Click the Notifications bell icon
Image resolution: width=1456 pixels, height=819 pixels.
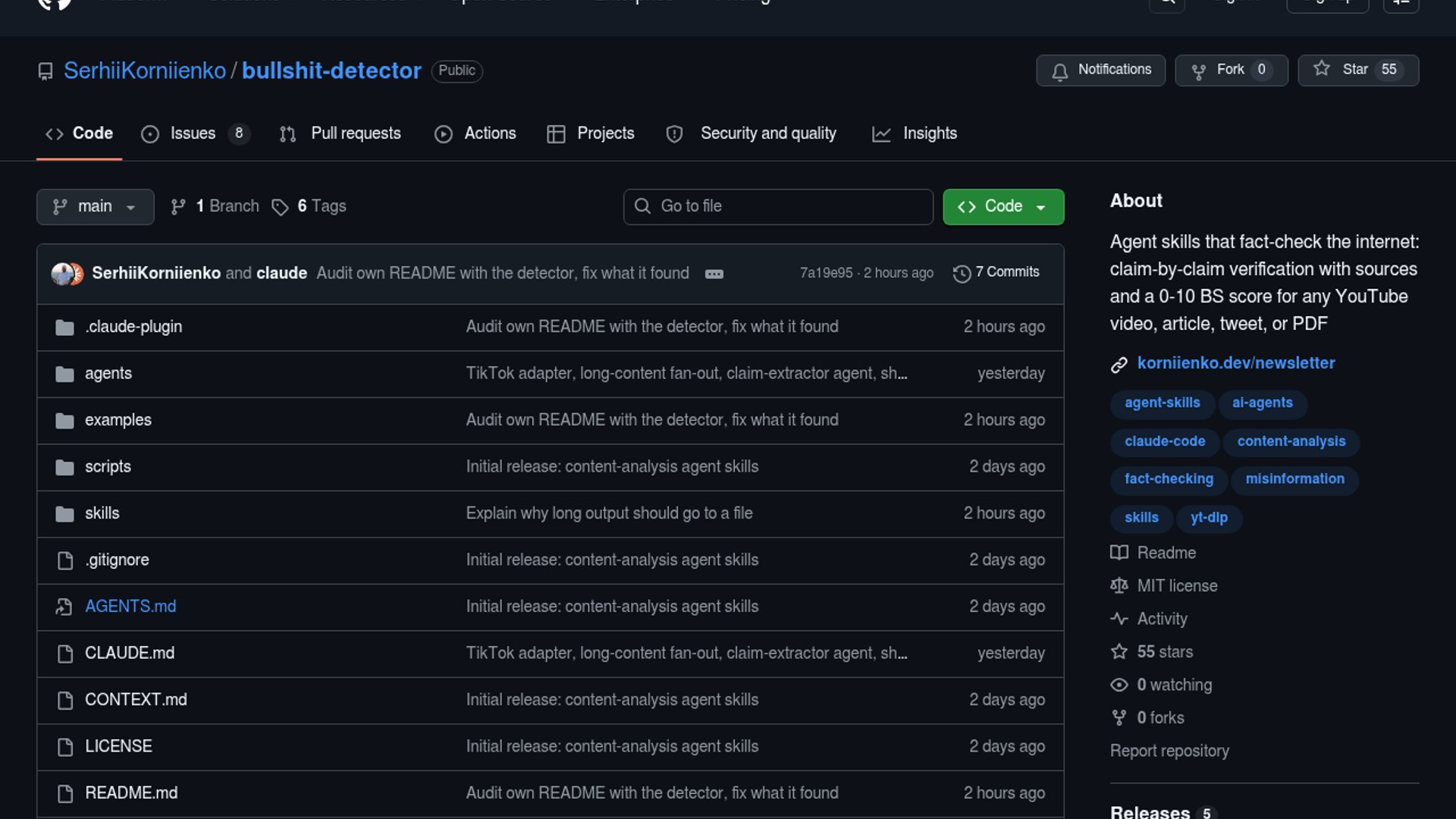click(x=1060, y=71)
